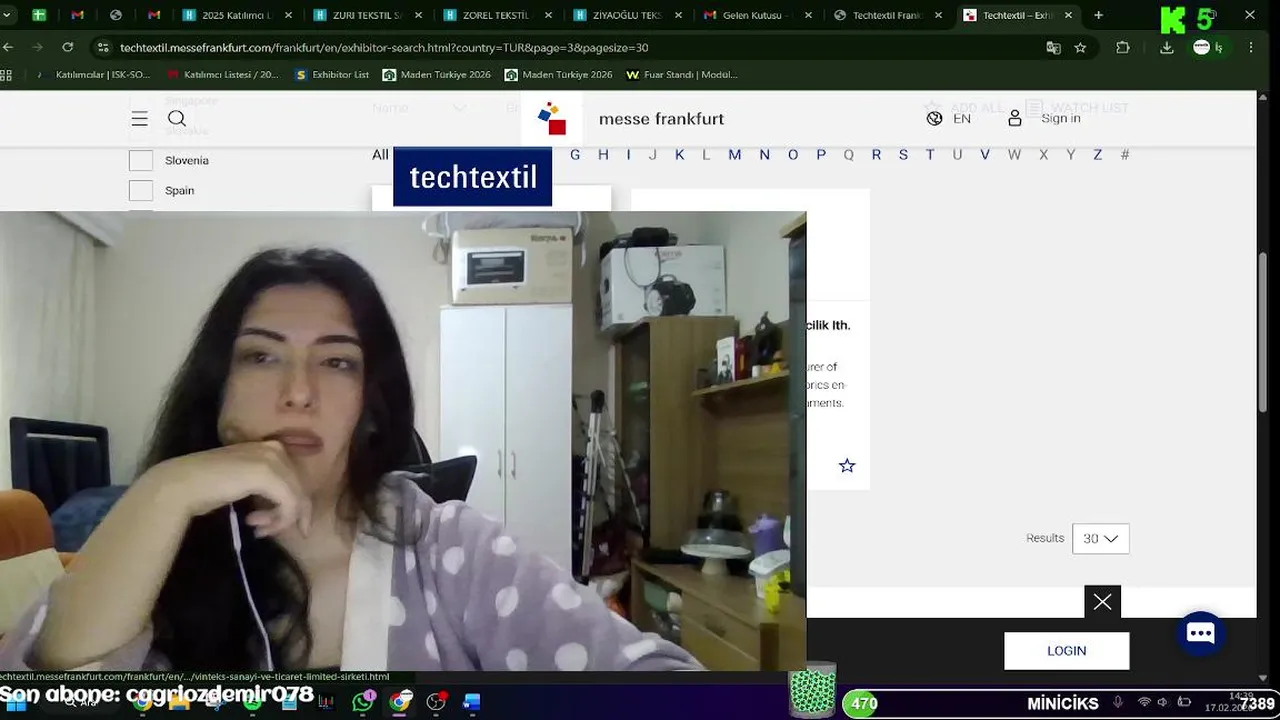Viewport: 1280px width, 720px height.
Task: Open the Chrome three-dot menu
Action: [1251, 47]
